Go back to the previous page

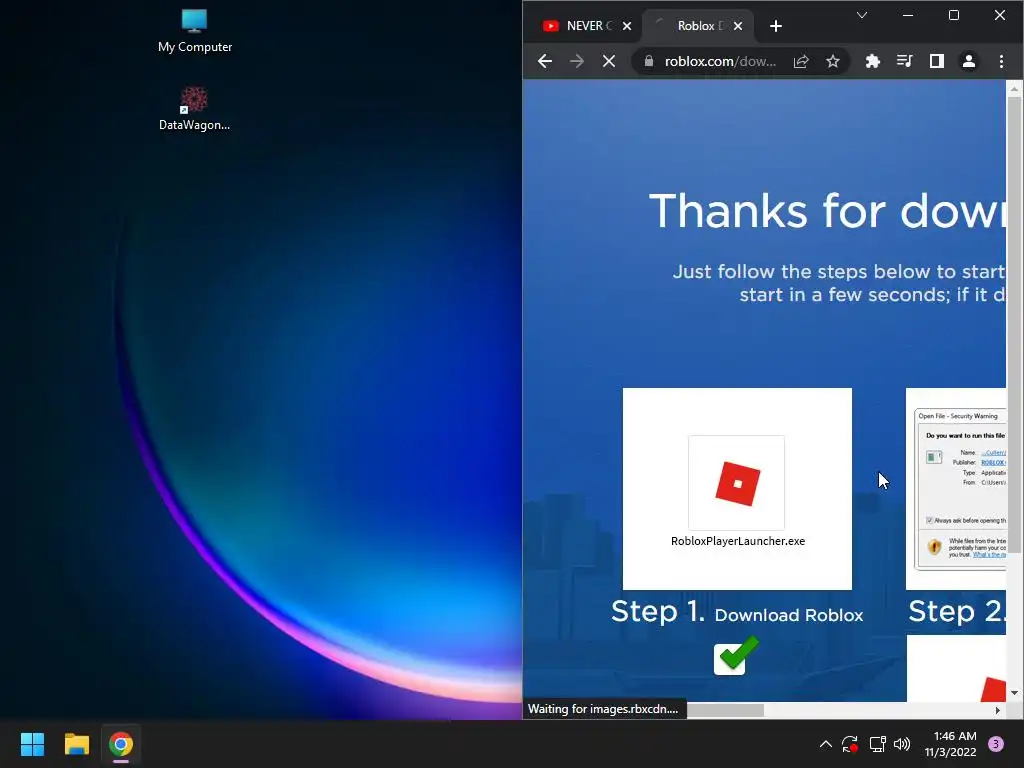pos(545,61)
